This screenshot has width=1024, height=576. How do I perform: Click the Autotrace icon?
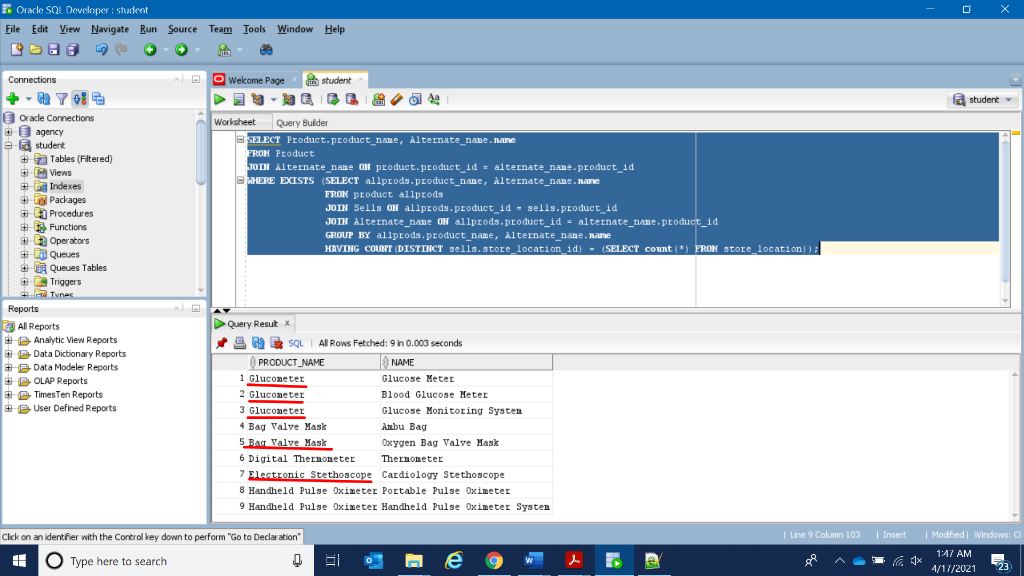click(288, 99)
